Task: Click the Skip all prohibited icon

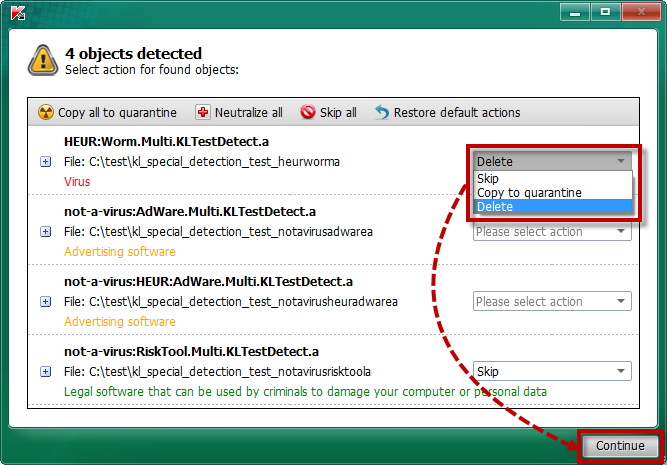Action: coord(308,112)
